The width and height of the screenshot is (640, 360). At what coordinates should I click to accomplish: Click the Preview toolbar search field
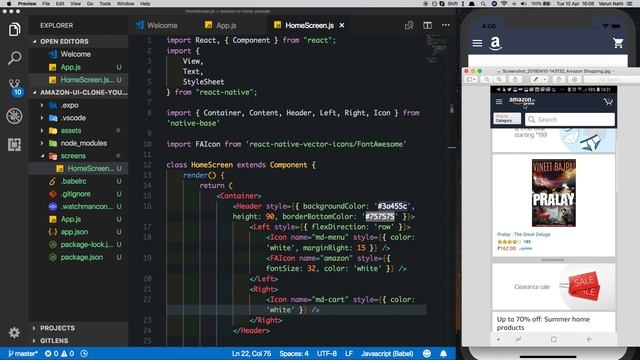tap(612, 80)
